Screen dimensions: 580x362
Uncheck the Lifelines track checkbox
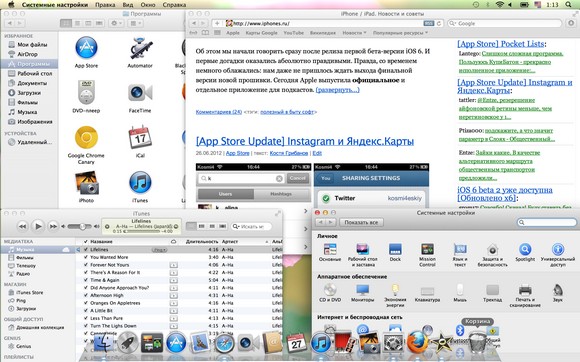tap(86, 250)
